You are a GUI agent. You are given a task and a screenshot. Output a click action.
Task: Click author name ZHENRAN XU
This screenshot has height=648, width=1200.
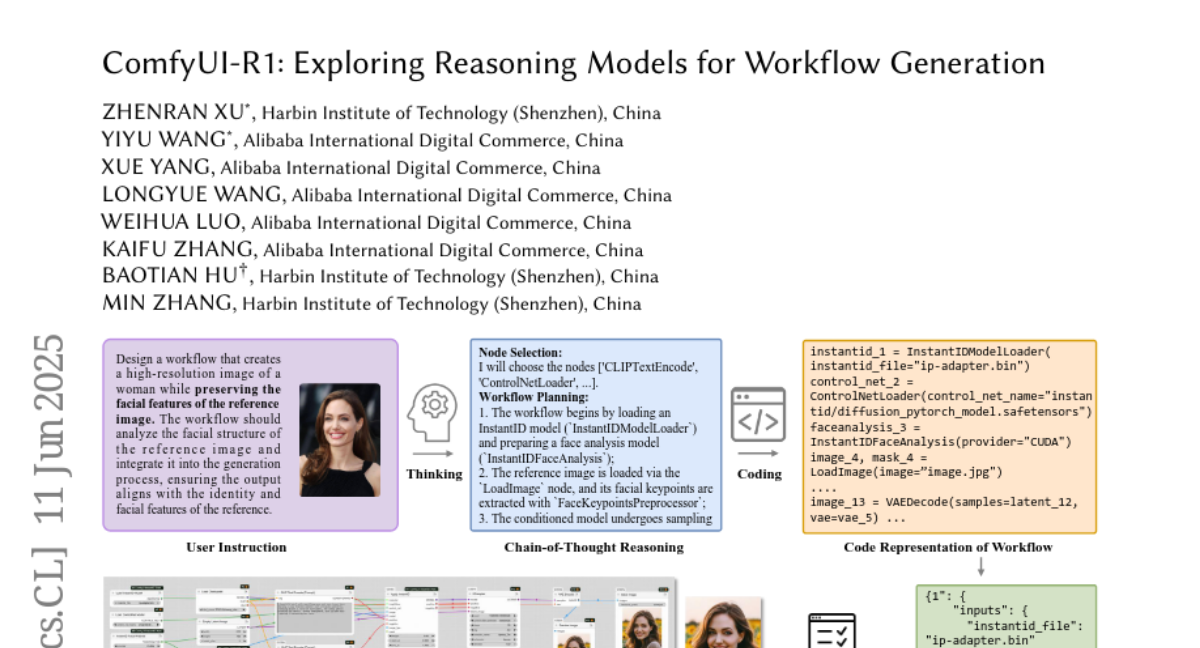tap(172, 112)
